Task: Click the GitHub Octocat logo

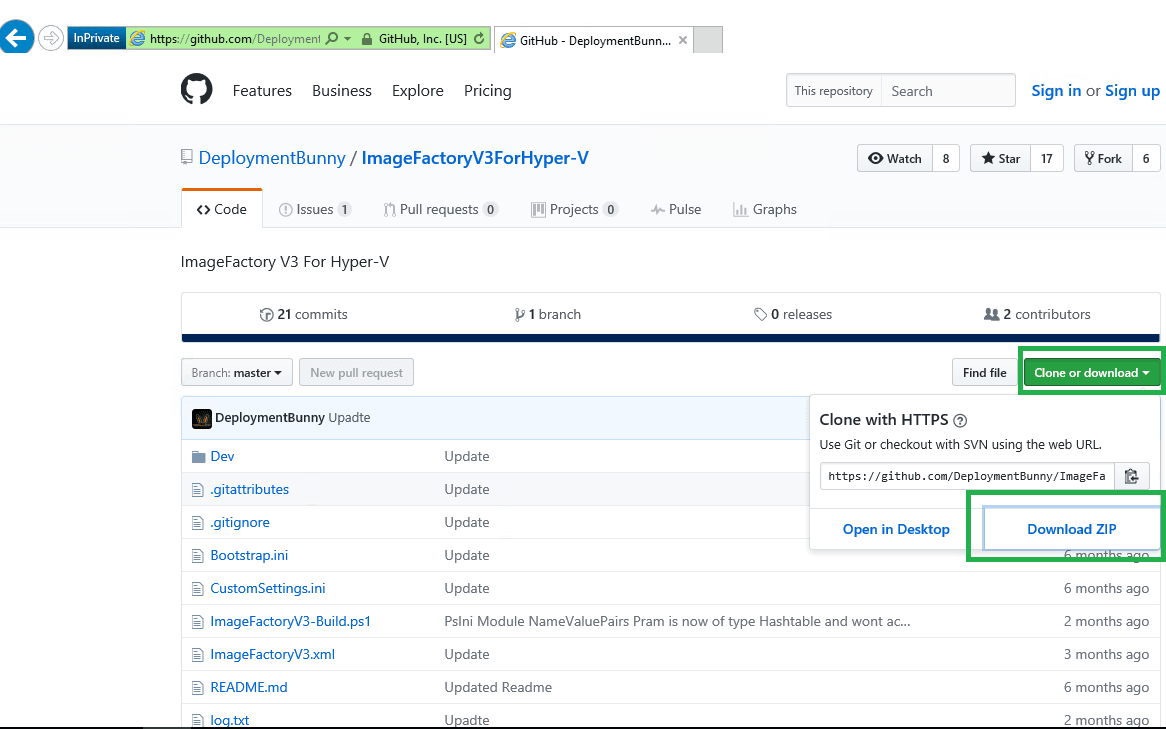Action: (196, 89)
